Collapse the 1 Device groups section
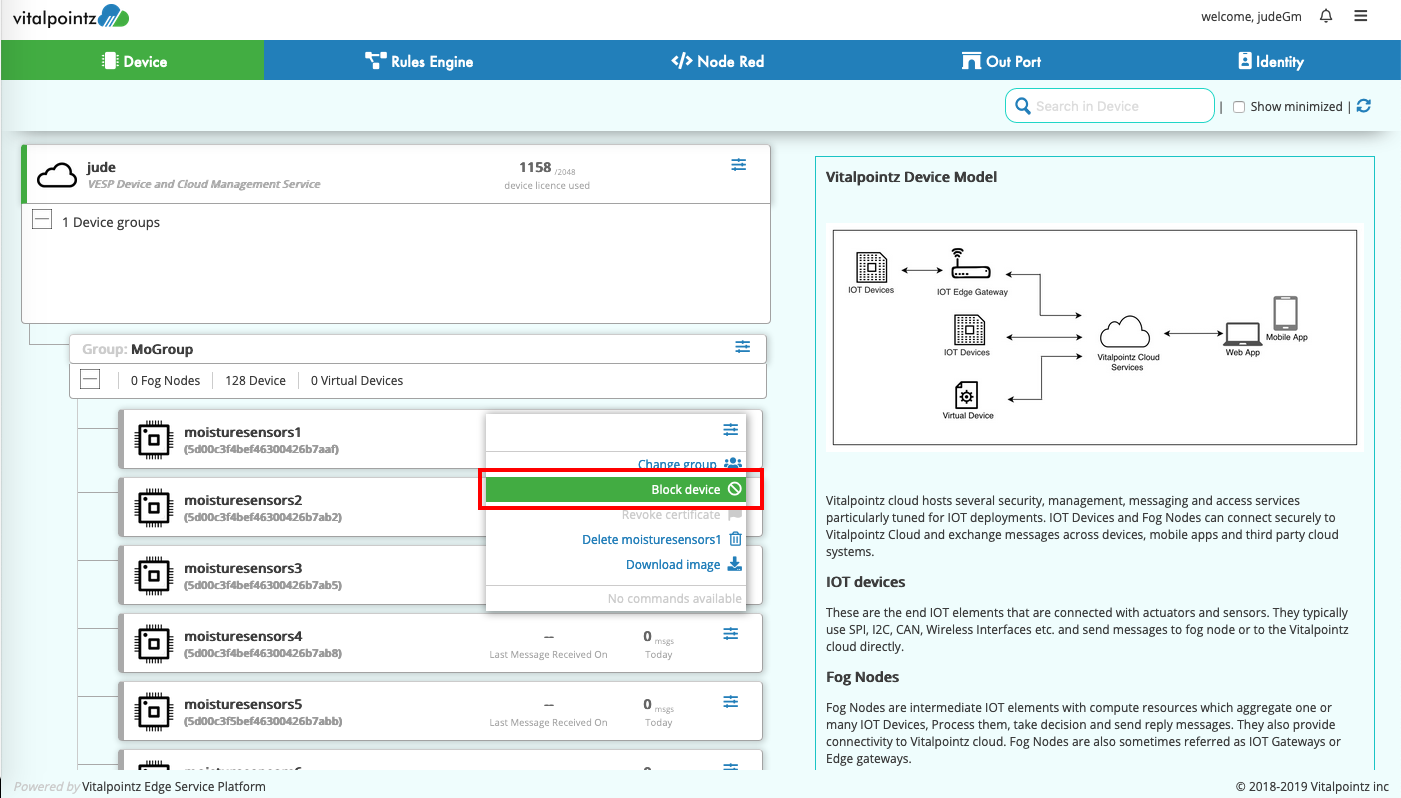1401x798 pixels. click(x=41, y=220)
